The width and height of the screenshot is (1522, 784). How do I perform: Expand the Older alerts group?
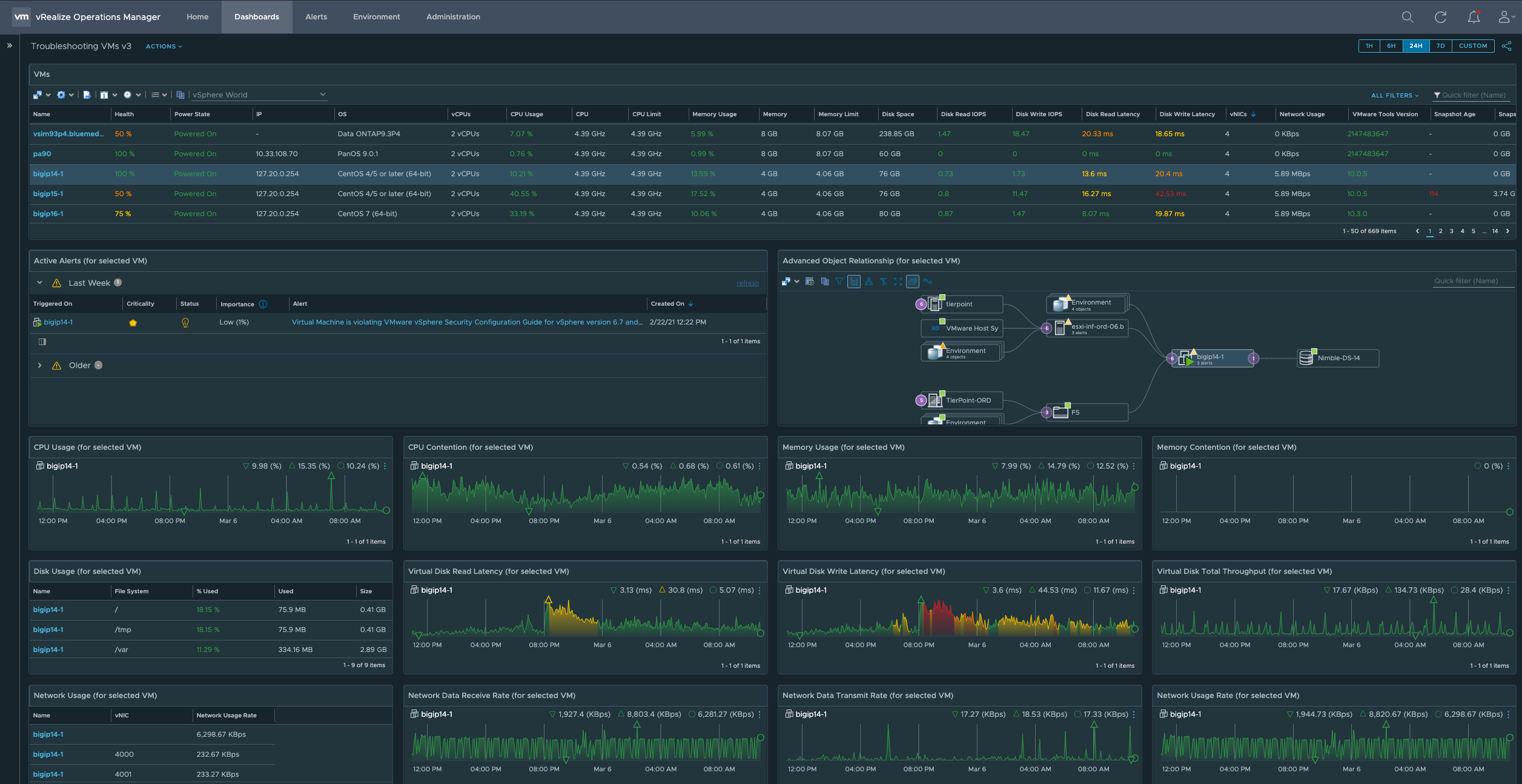(40, 366)
